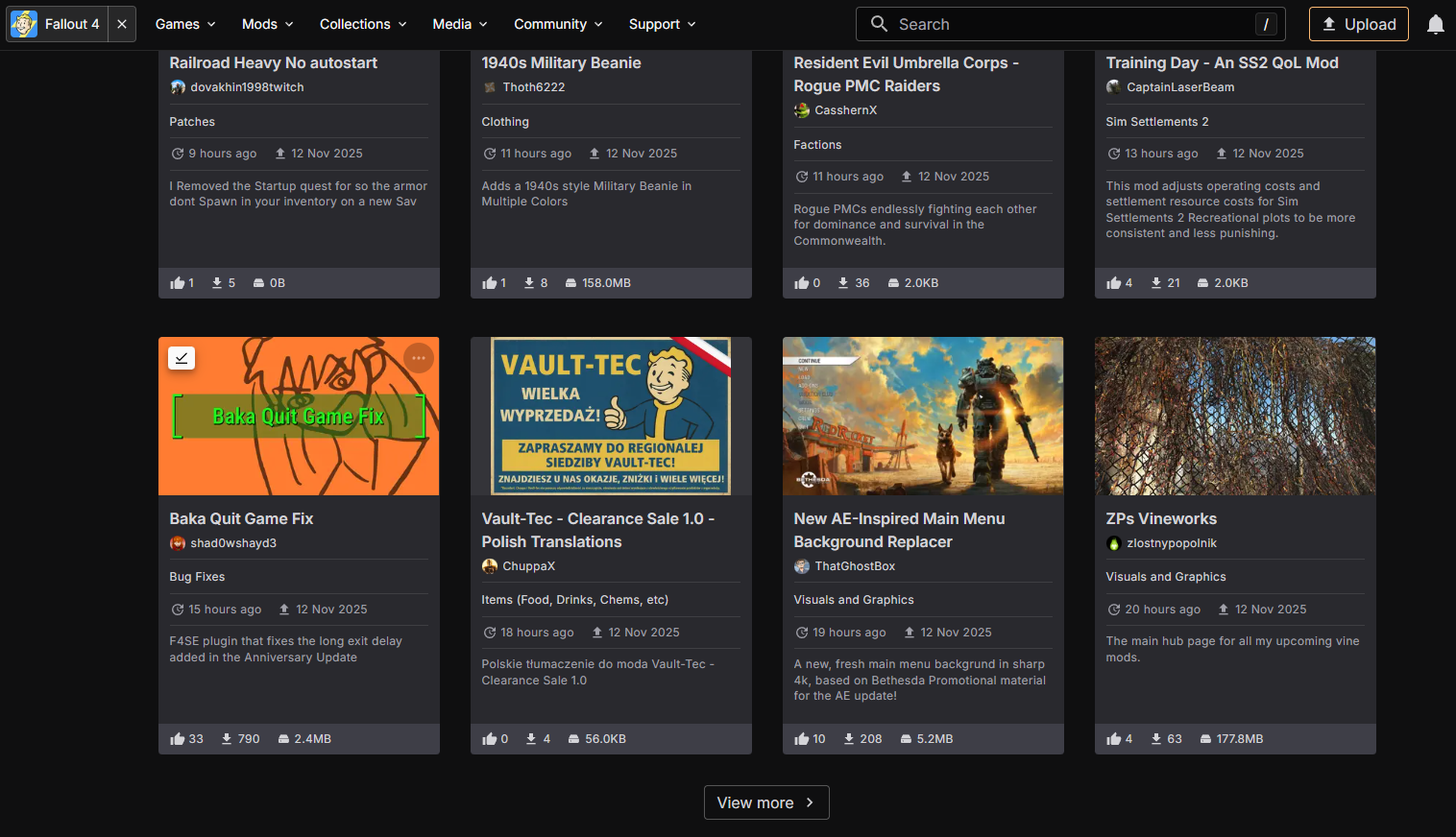Open Railroad Heavy No autostart mod title

tap(274, 63)
